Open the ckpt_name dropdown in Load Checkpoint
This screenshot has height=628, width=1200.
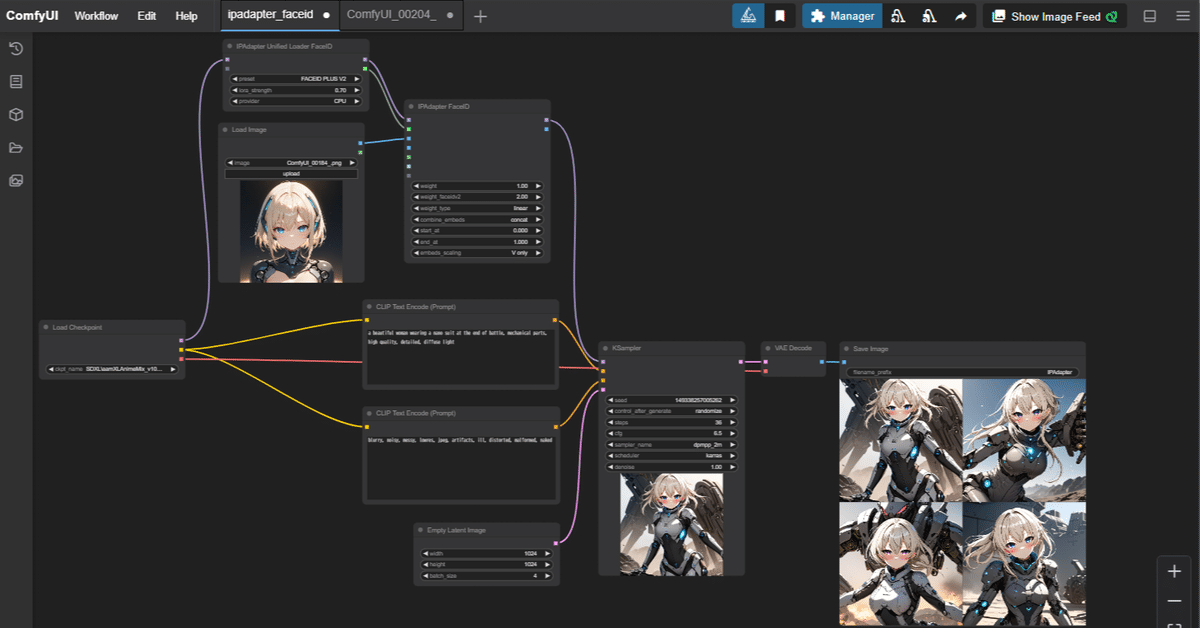point(111,367)
